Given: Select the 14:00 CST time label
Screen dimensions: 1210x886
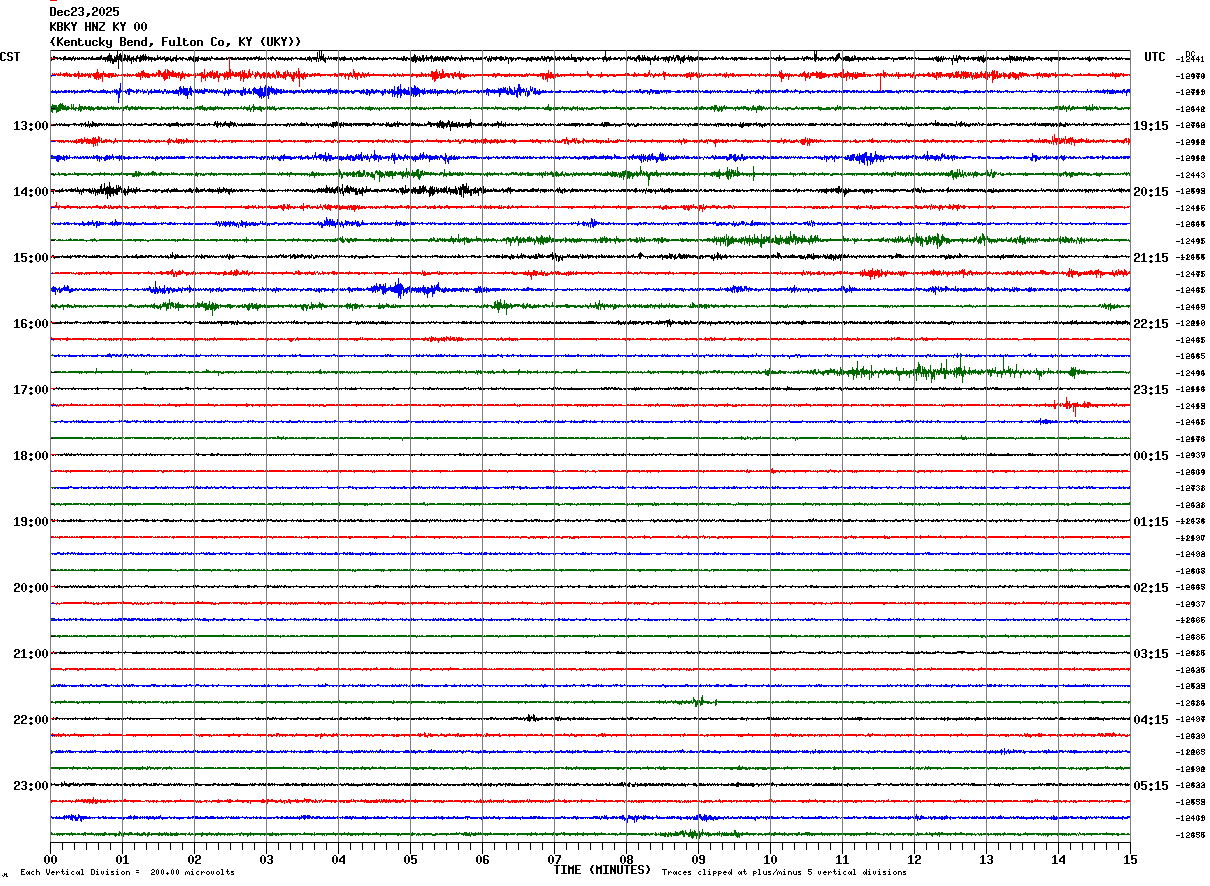Looking at the screenshot, I should (30, 192).
